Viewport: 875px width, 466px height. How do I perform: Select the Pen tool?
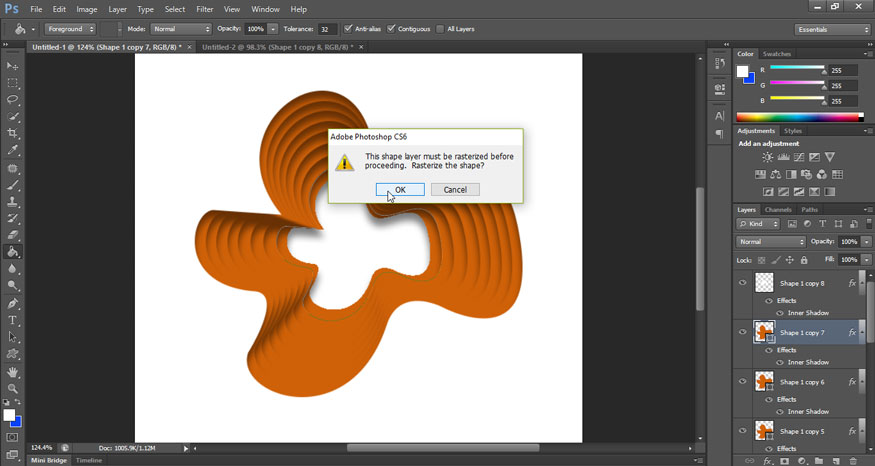coord(12,304)
